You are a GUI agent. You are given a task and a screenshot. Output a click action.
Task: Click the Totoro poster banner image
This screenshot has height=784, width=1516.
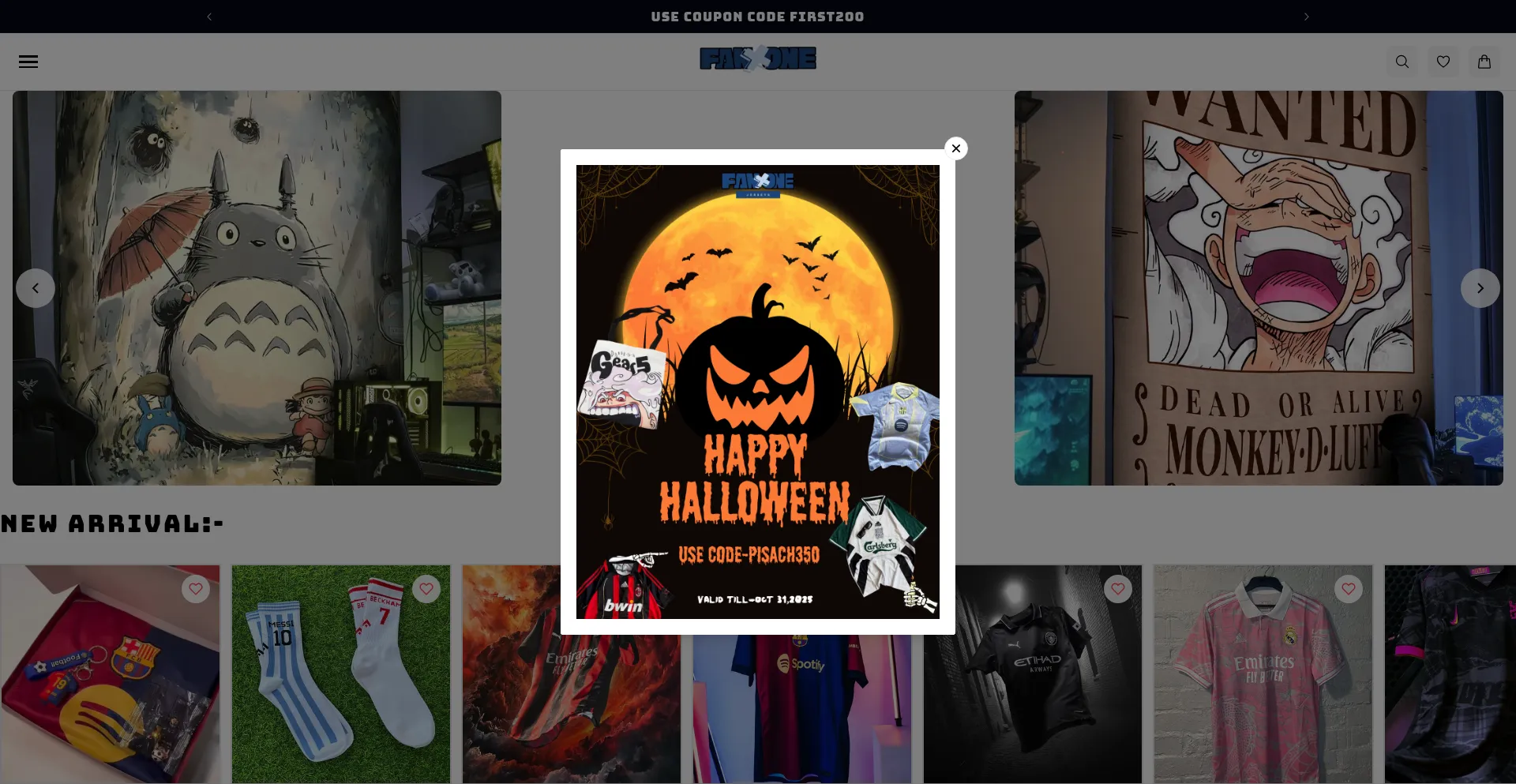point(257,288)
